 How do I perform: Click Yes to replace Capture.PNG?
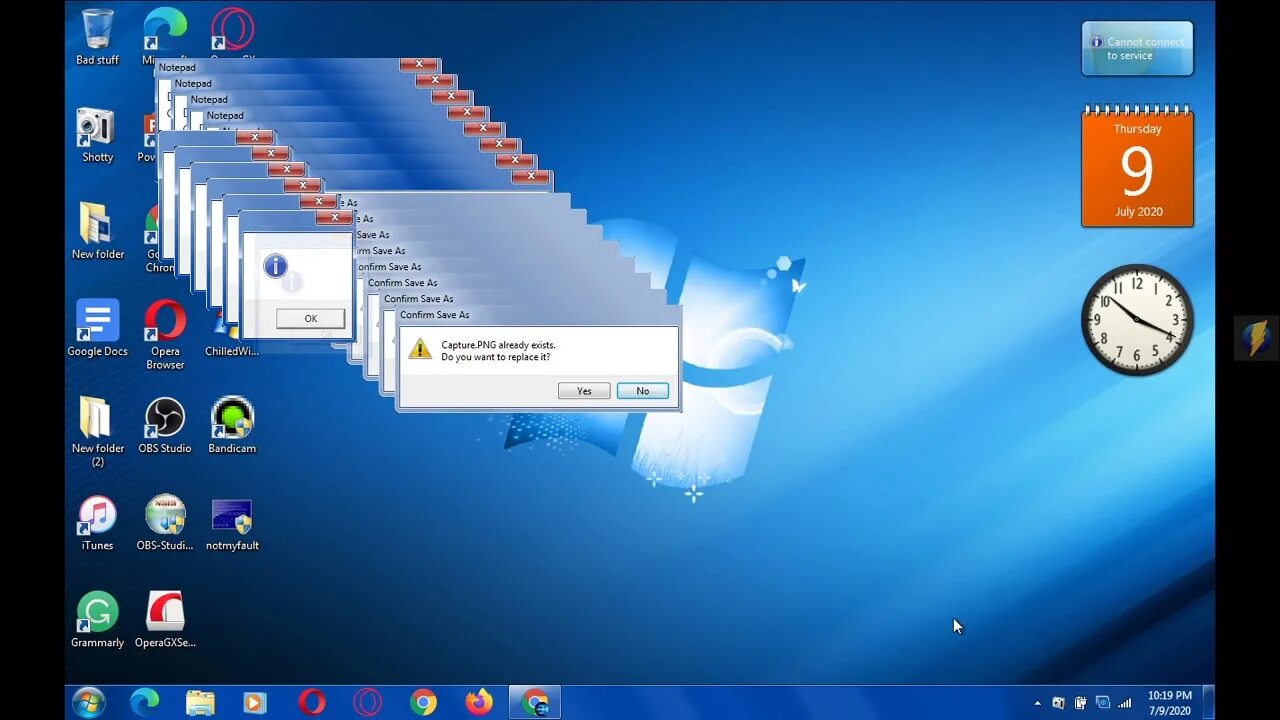[583, 390]
